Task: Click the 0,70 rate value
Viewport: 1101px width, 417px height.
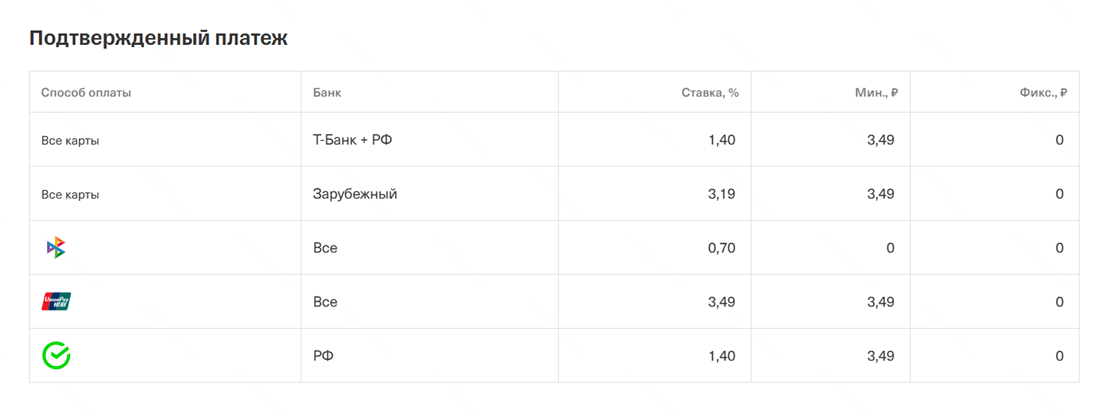Action: point(721,249)
